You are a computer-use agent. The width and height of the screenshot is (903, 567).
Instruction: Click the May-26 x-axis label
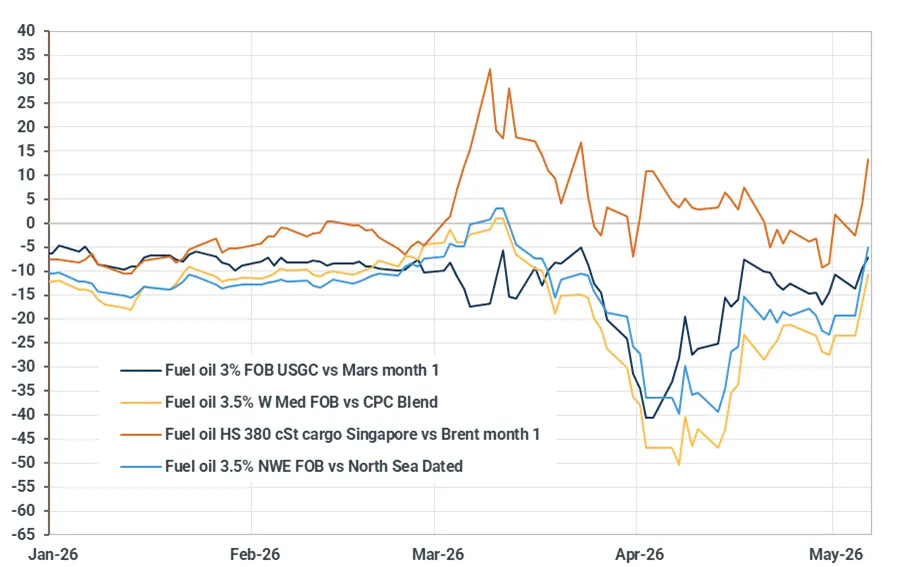tap(836, 554)
